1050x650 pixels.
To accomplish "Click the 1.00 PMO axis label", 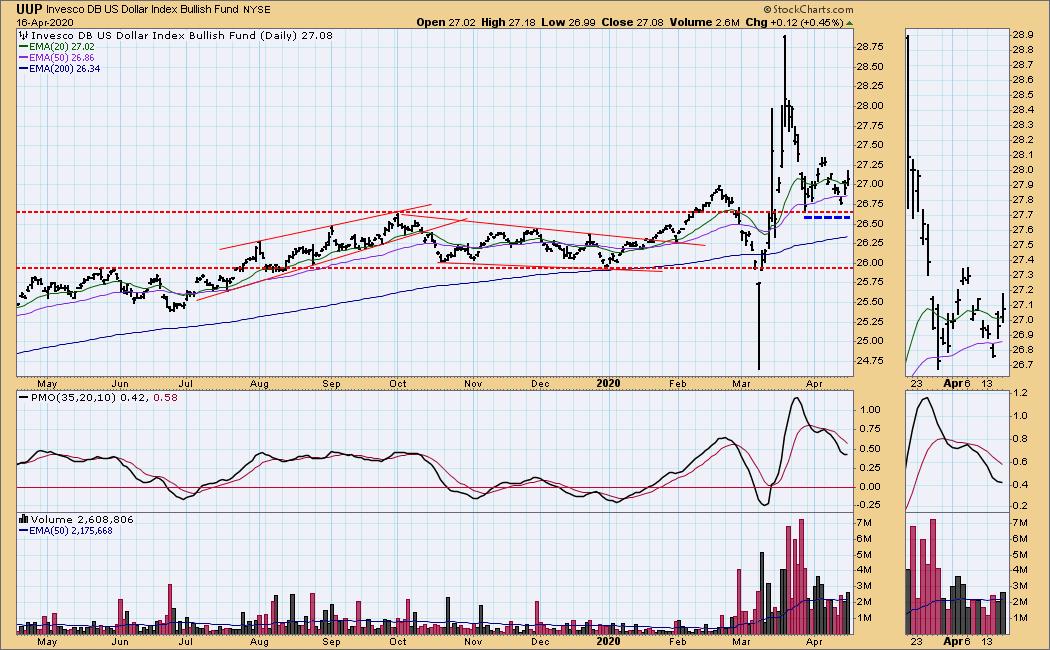I will (869, 410).
